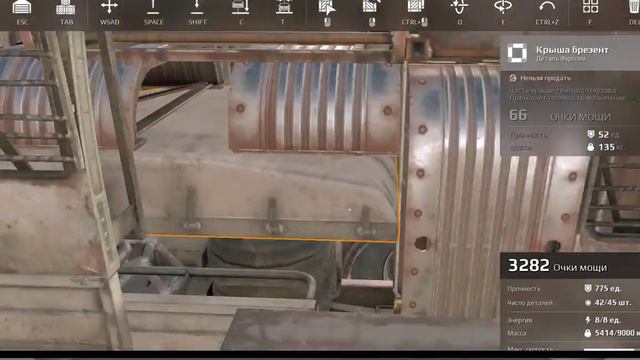Click the 5414/9000 mass value
Screen dimensions: 640x360
tap(617, 333)
